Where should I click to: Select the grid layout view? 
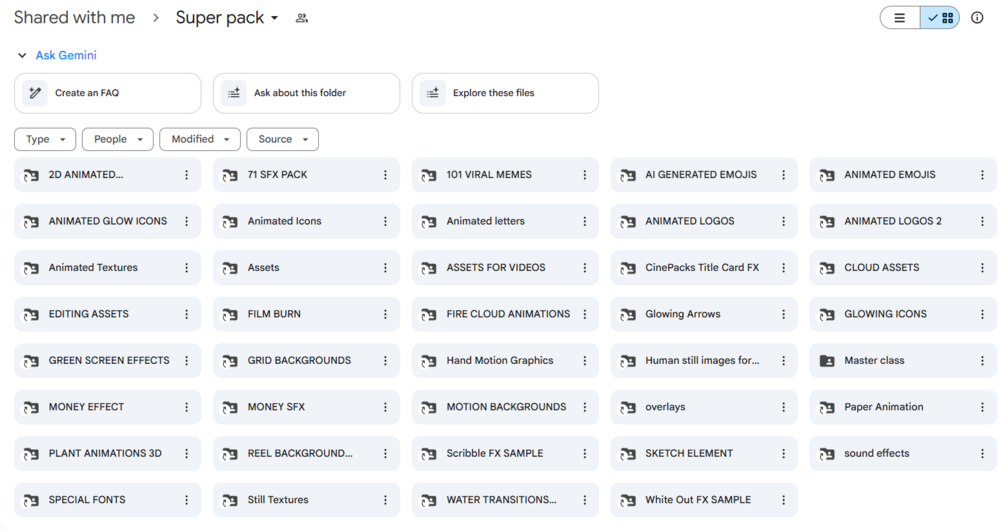click(x=940, y=18)
